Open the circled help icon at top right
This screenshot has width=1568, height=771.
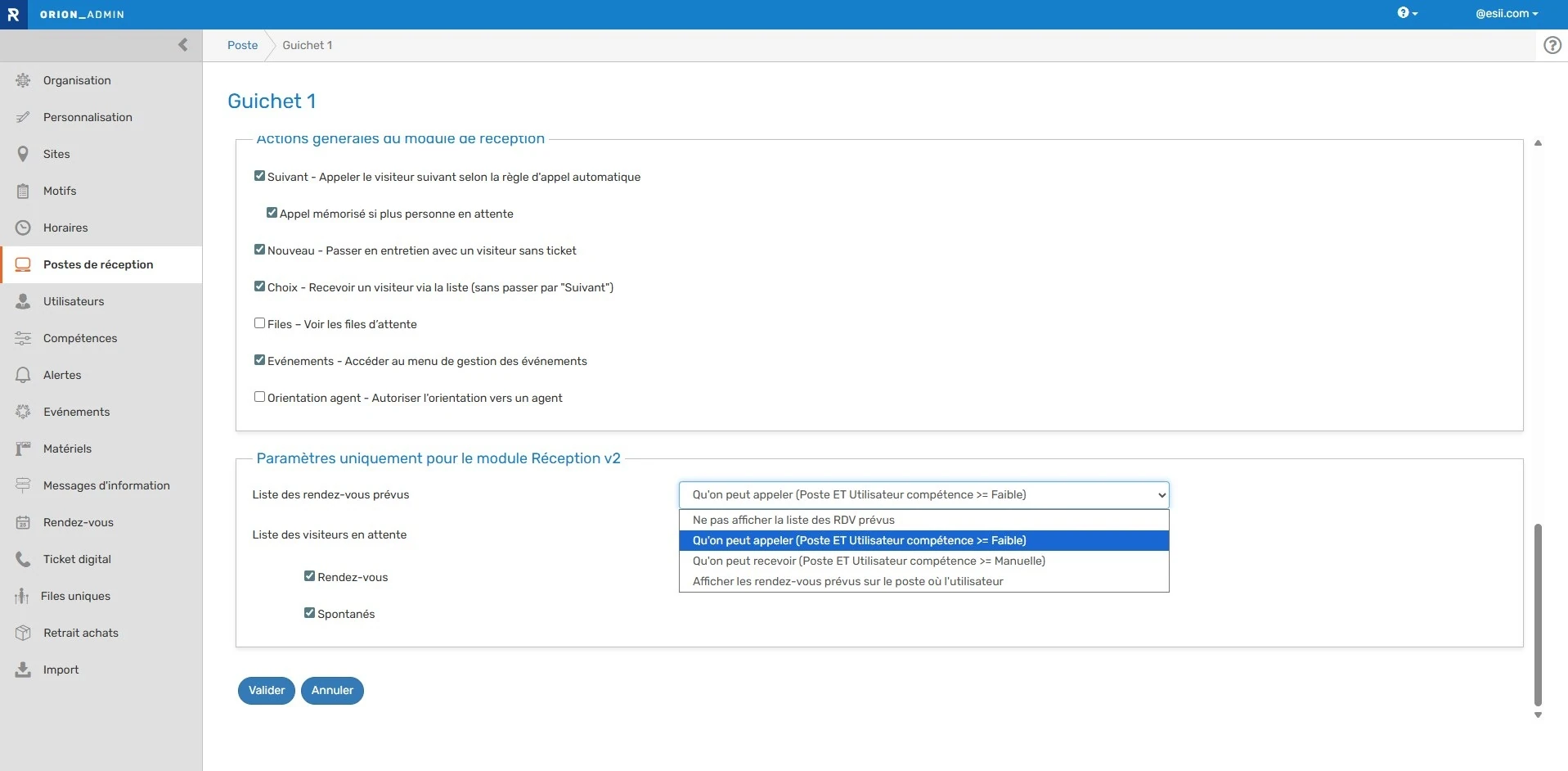click(1552, 45)
